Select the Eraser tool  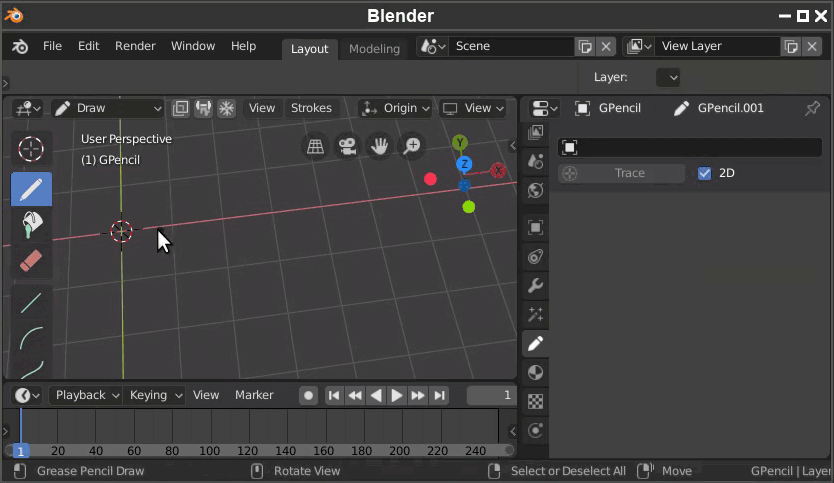point(31,261)
